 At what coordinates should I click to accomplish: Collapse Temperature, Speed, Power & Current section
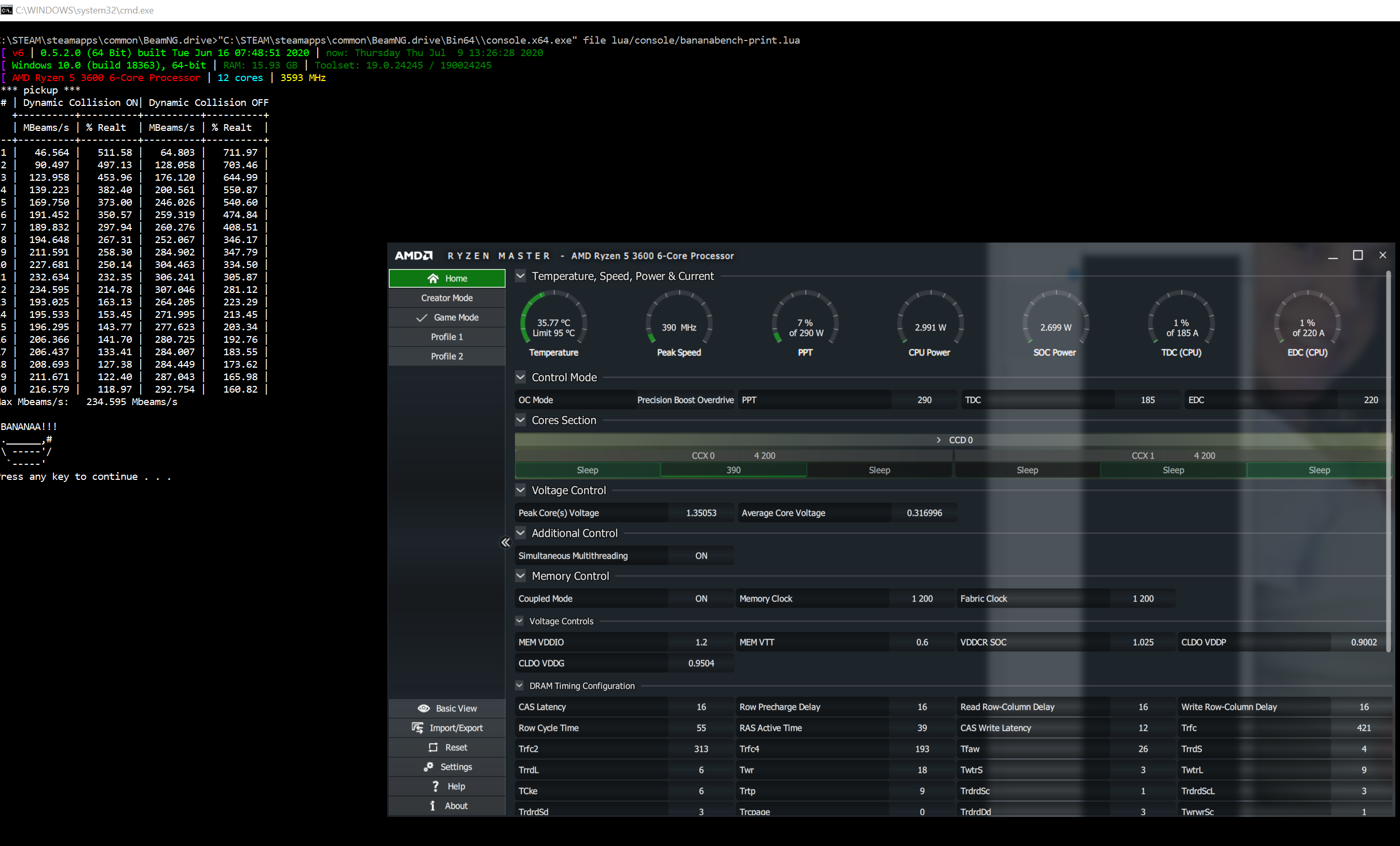pyautogui.click(x=521, y=276)
